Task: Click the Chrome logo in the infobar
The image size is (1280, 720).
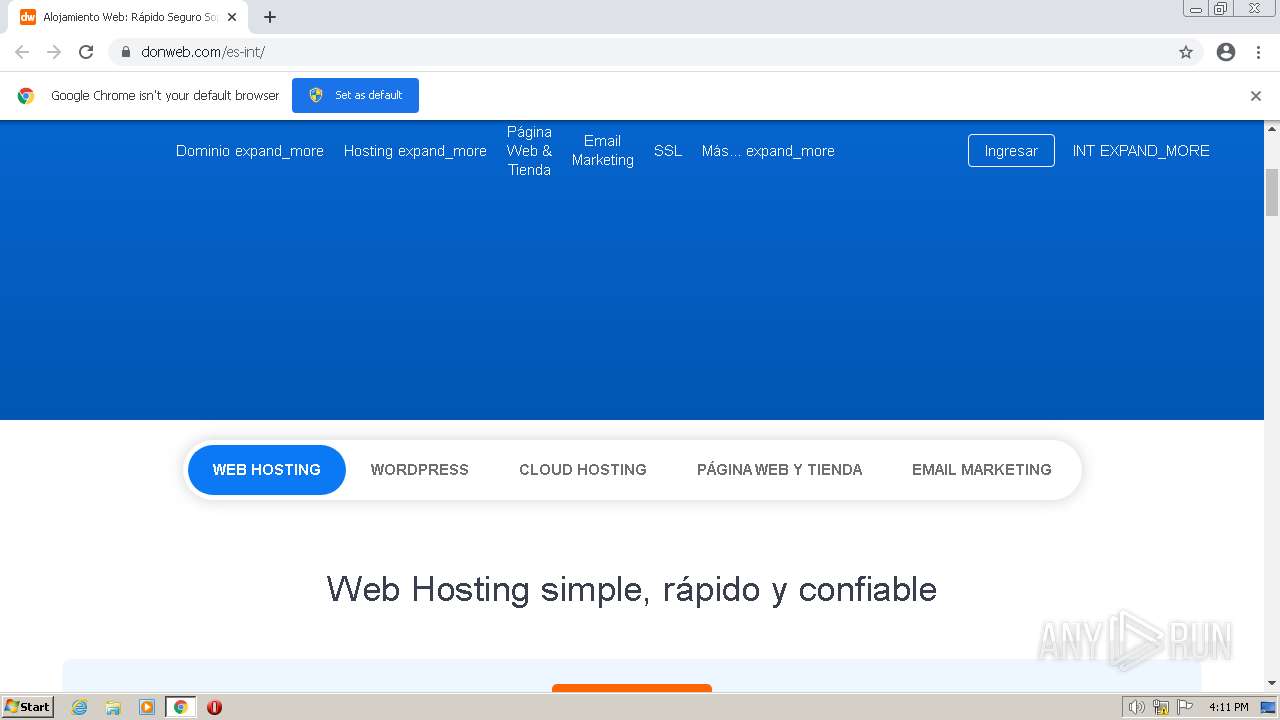Action: pyautogui.click(x=26, y=96)
